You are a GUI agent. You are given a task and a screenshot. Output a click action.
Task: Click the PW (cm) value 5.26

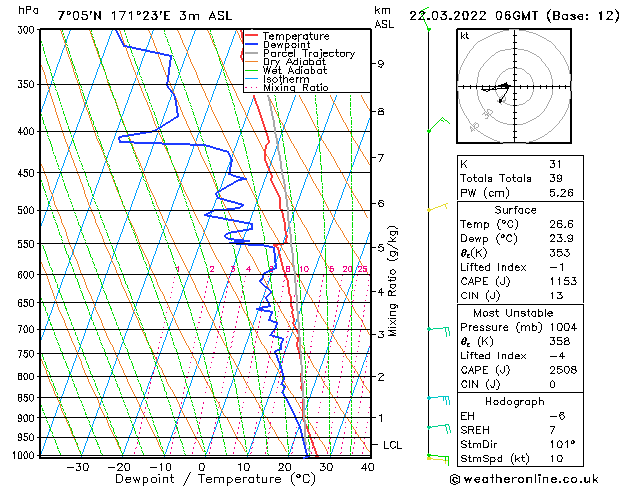click(561, 193)
